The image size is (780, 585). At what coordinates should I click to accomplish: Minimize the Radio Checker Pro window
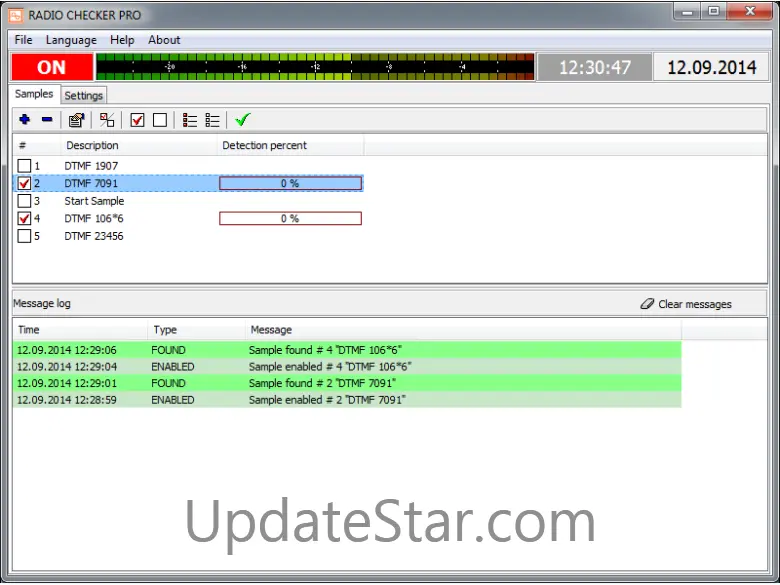688,11
